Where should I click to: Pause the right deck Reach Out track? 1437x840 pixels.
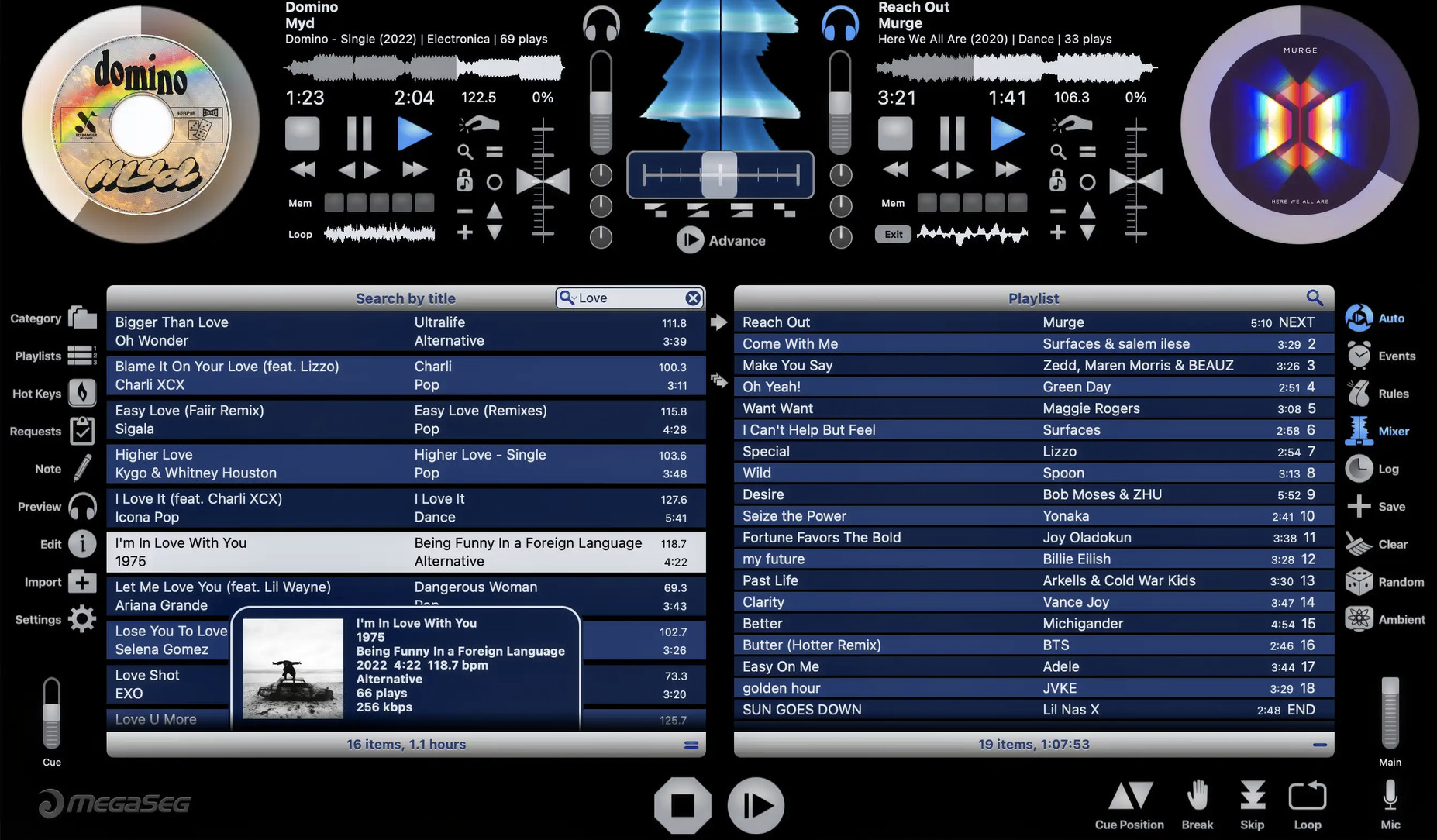[x=952, y=133]
